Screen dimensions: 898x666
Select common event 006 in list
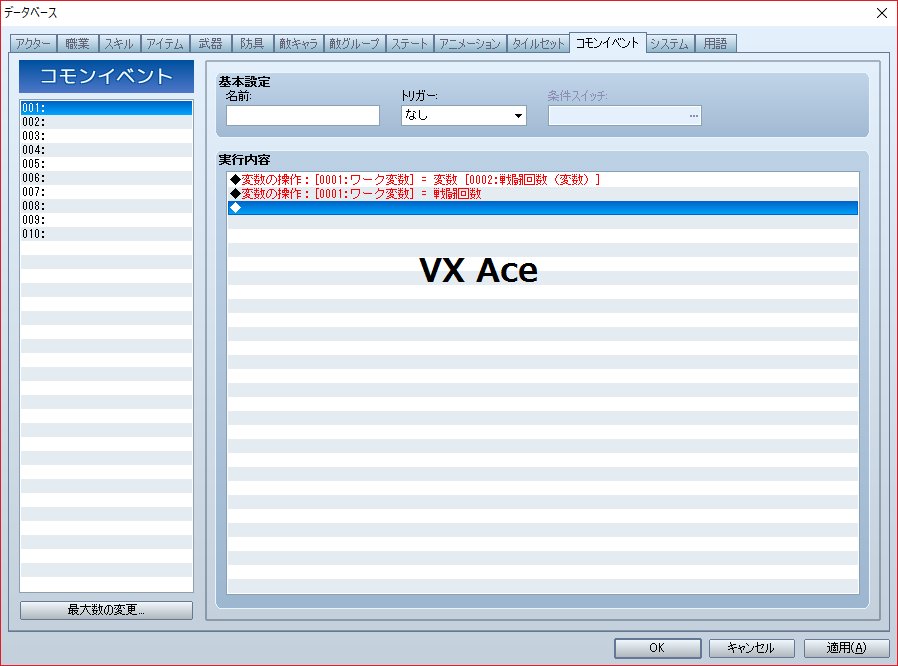coord(107,178)
